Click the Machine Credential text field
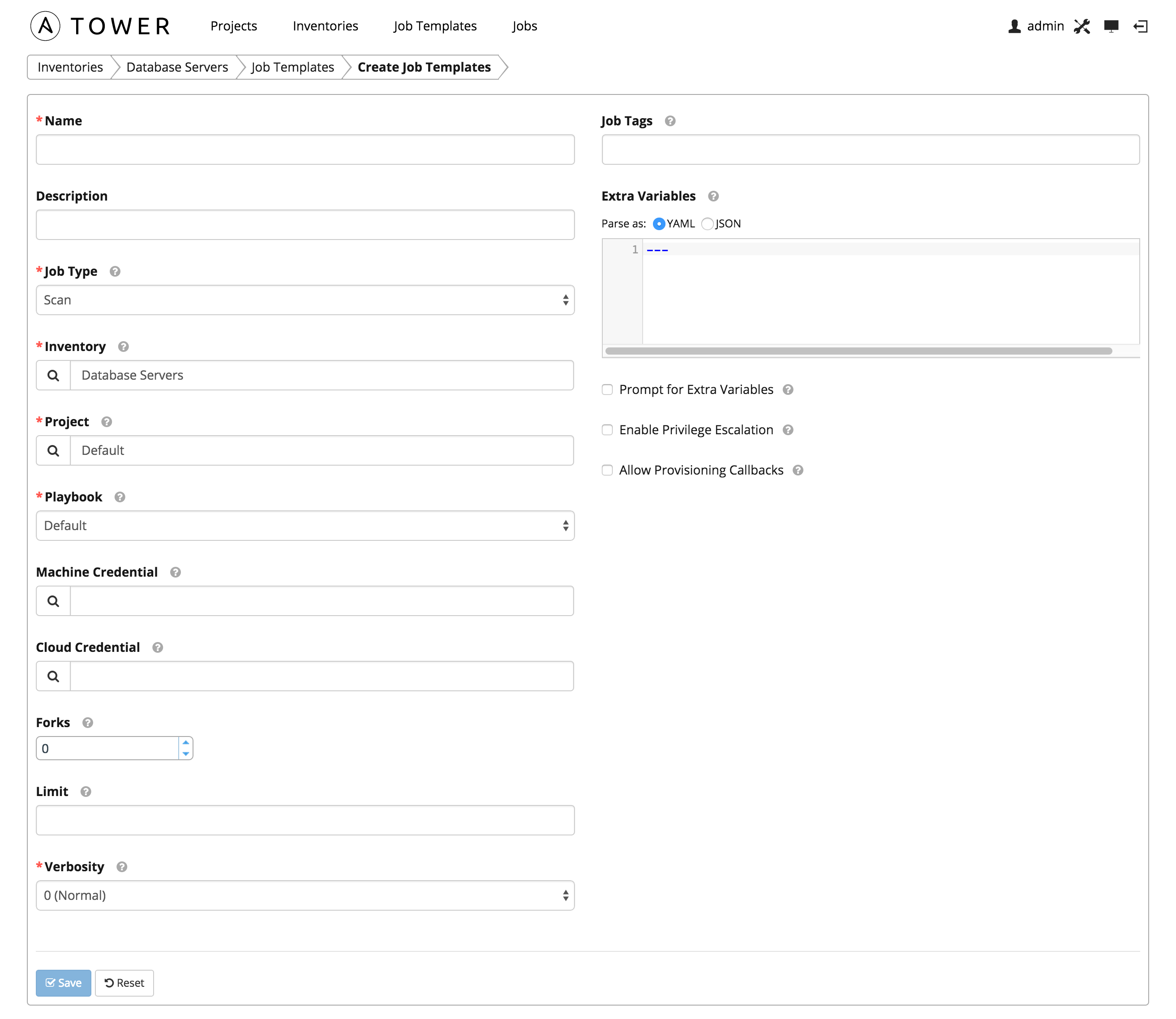Viewport: 1176px width, 1019px height. coord(322,601)
